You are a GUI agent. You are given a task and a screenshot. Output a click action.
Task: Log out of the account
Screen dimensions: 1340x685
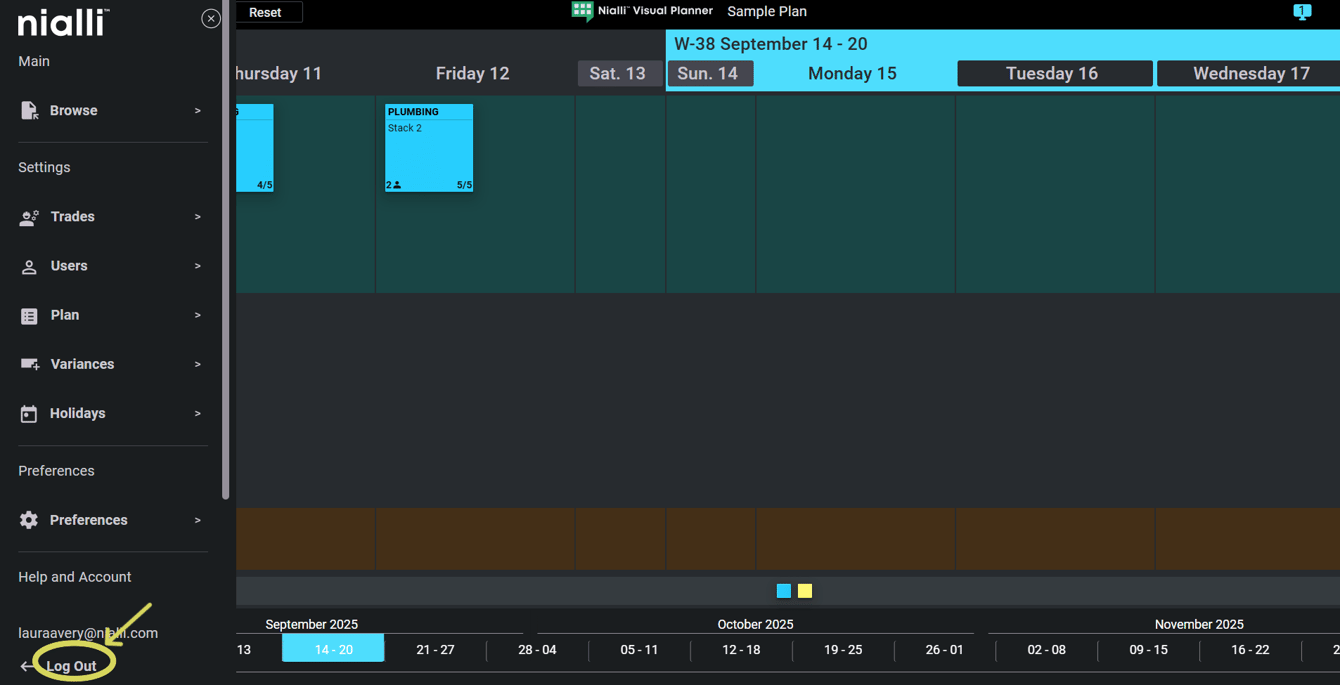(x=71, y=666)
